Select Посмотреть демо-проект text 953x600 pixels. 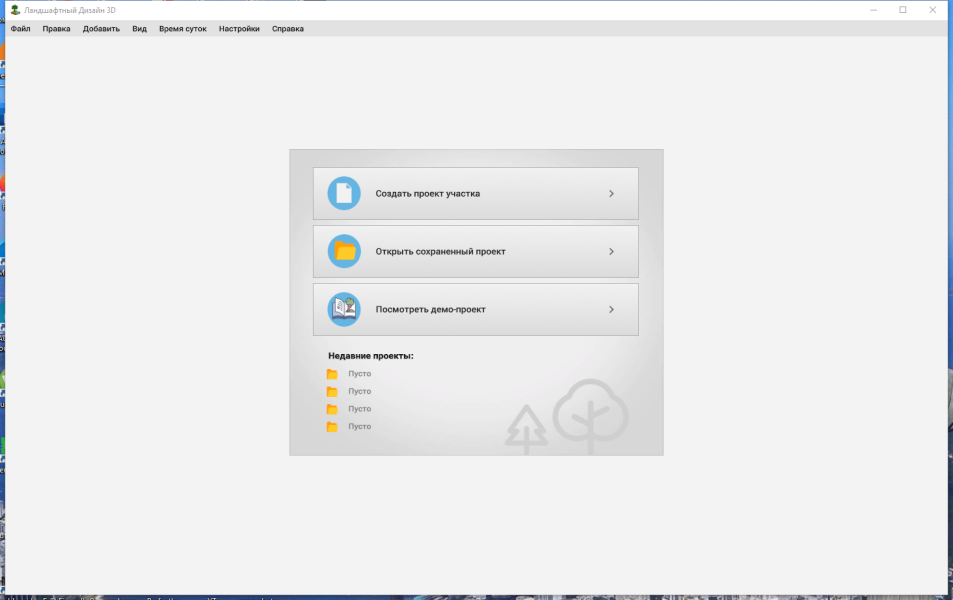pyautogui.click(x=430, y=309)
